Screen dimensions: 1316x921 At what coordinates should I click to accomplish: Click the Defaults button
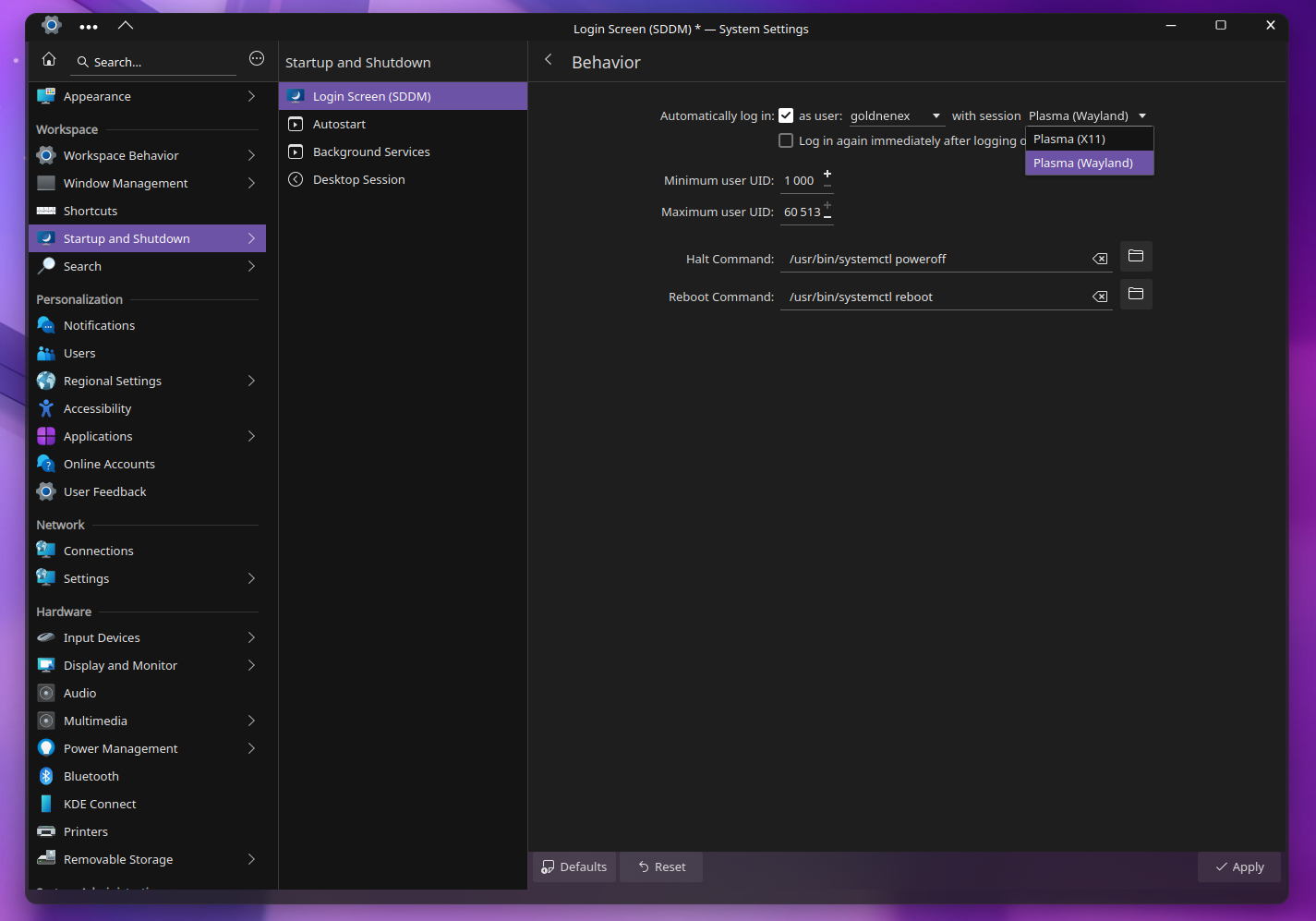(574, 866)
